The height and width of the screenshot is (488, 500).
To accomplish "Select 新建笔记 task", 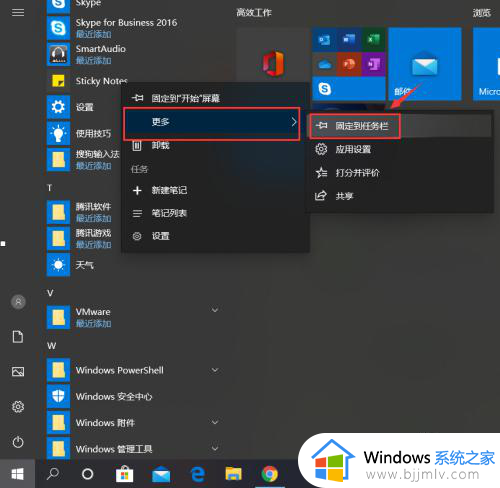I will tap(215, 191).
